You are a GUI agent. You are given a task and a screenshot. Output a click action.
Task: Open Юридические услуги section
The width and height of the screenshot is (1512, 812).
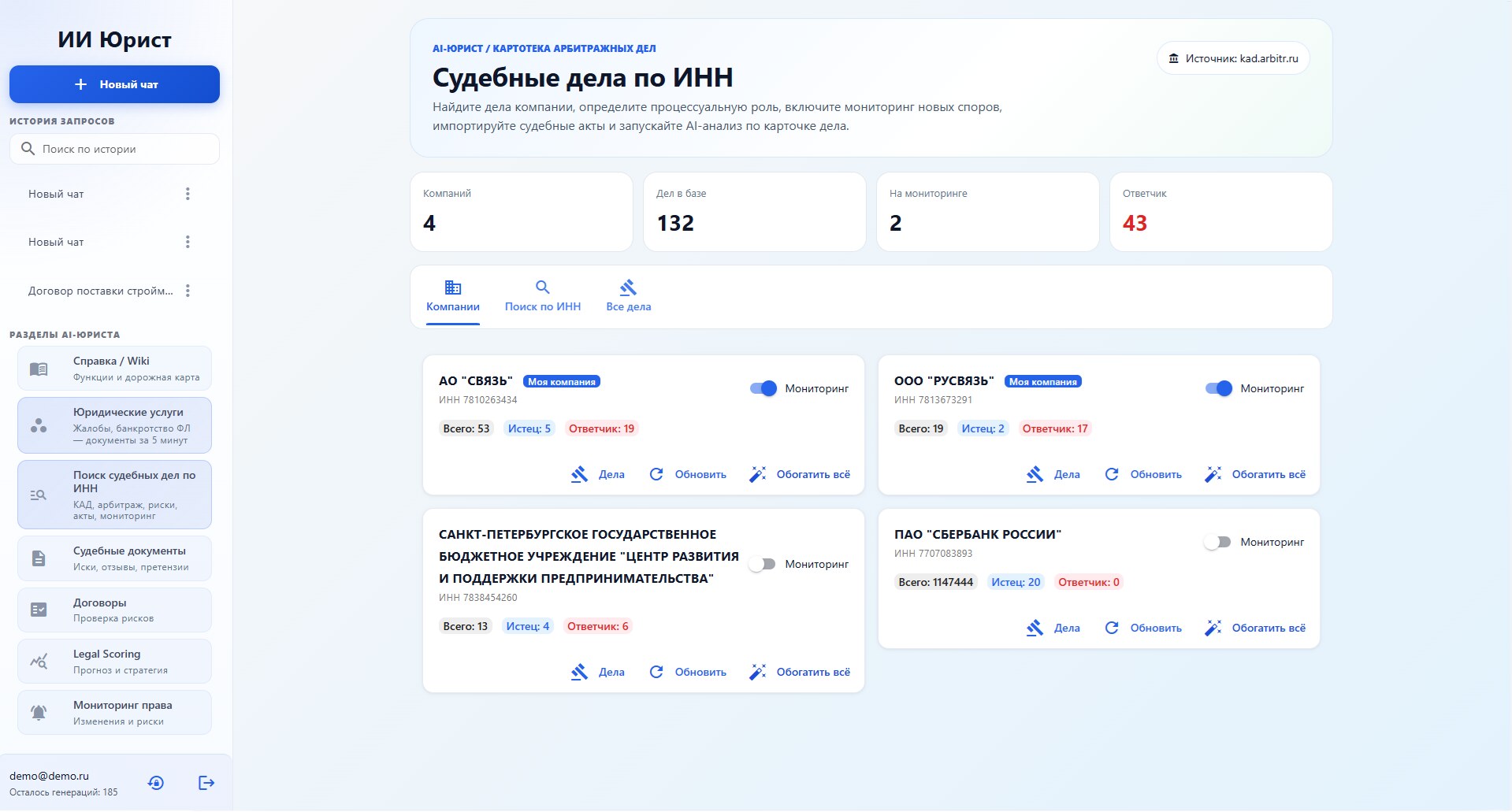tap(114, 425)
